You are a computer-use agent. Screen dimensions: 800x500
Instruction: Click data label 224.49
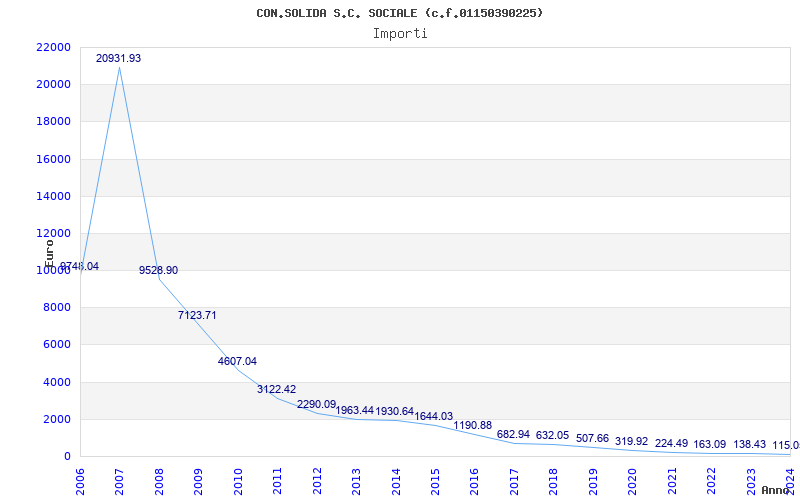(671, 443)
